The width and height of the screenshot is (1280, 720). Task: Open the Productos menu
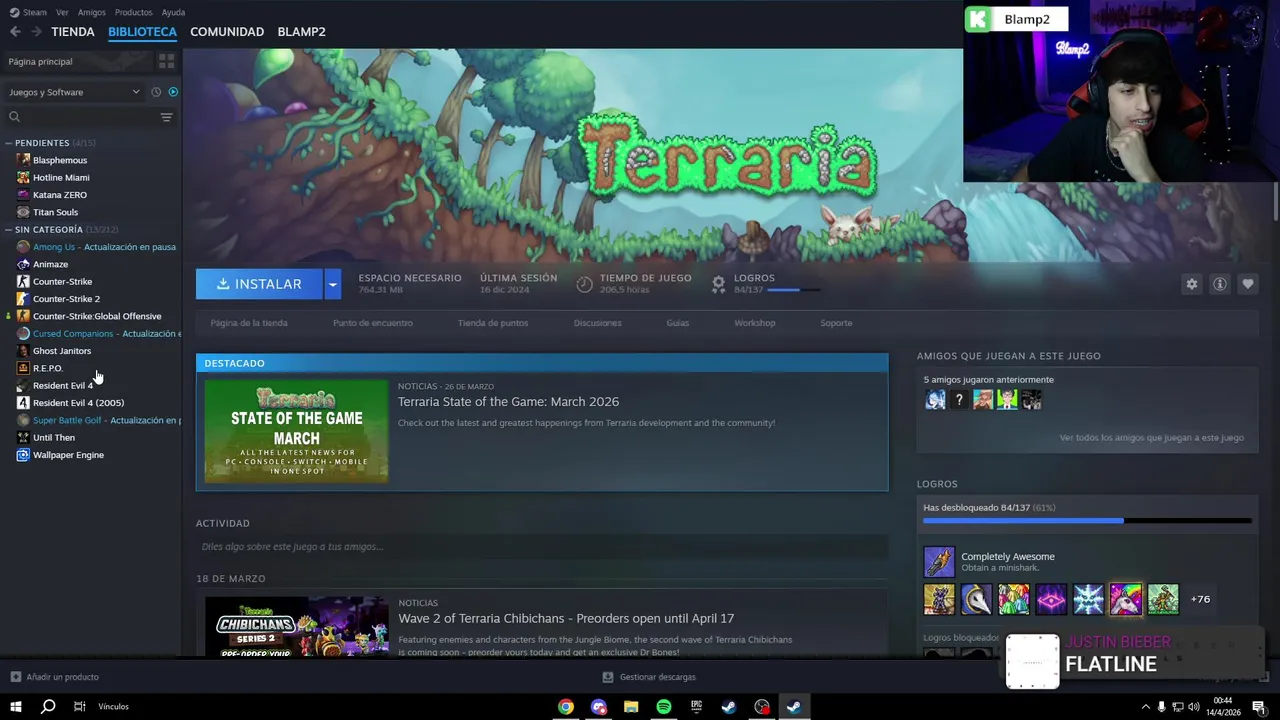133,12
